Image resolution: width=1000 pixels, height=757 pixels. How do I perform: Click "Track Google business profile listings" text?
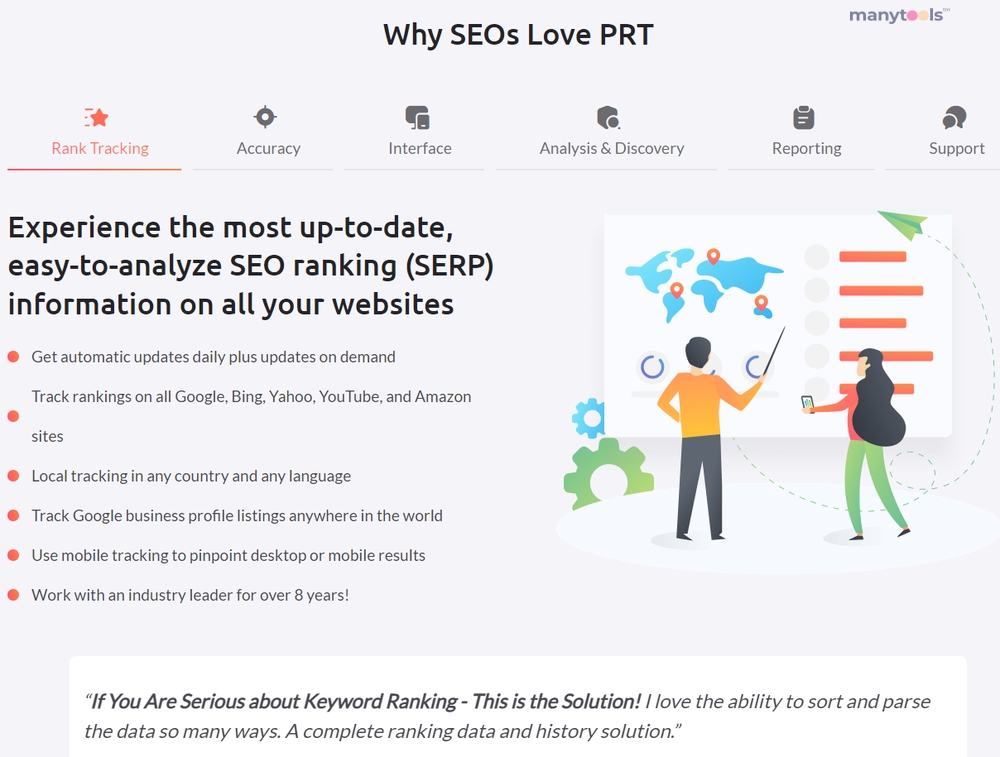pyautogui.click(x=237, y=515)
